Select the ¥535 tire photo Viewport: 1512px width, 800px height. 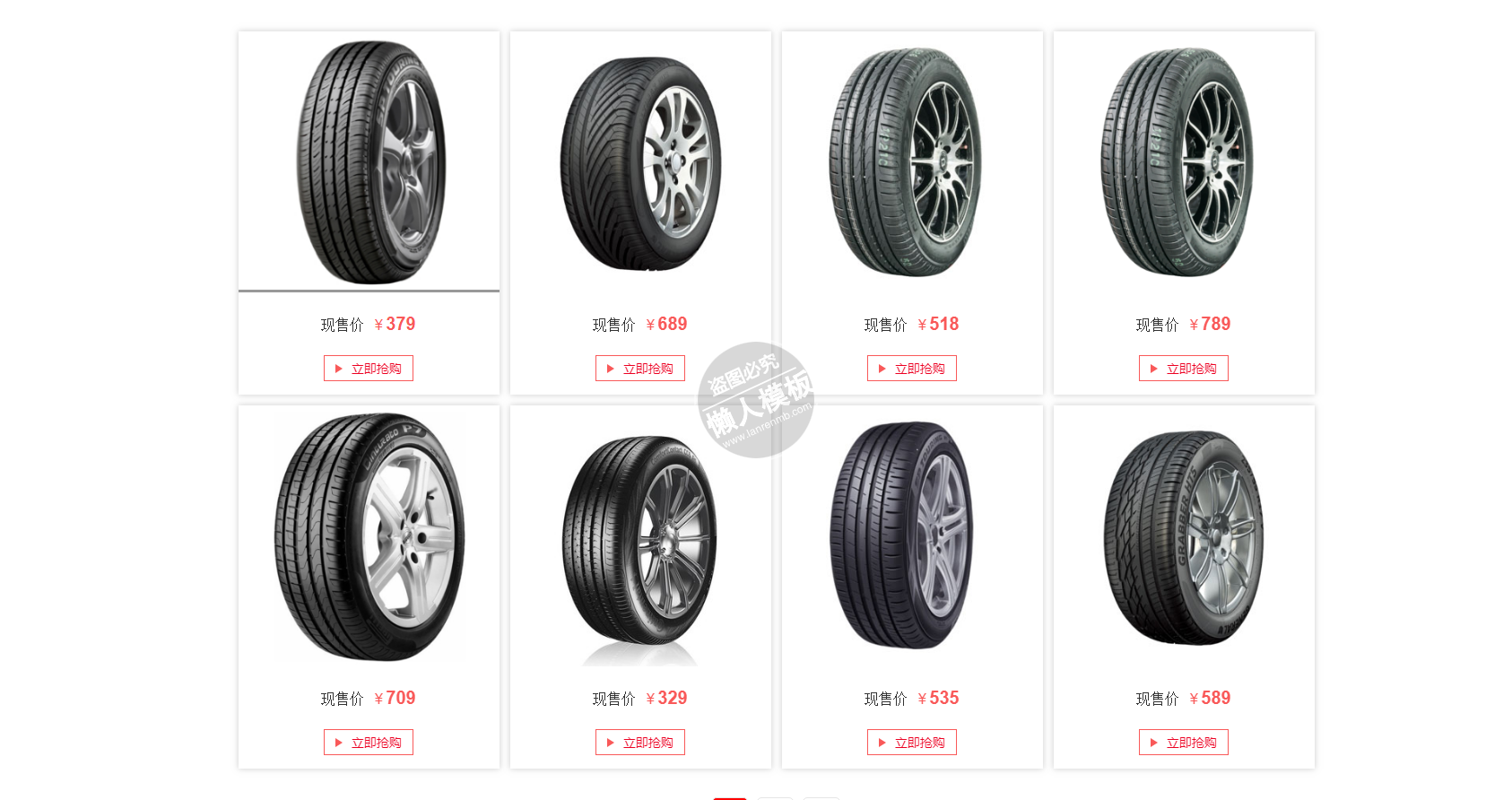coord(912,535)
